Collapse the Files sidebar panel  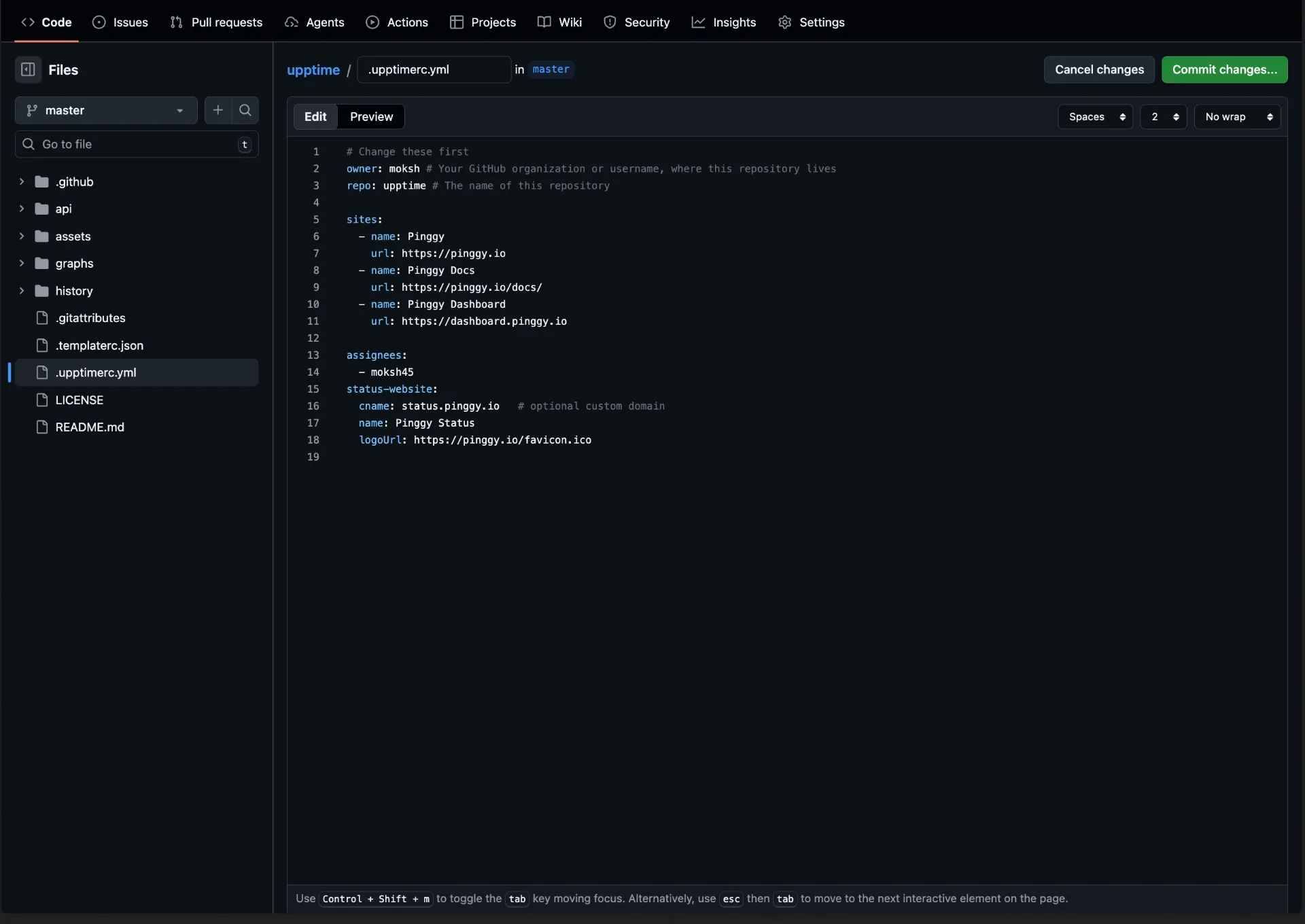(x=29, y=69)
